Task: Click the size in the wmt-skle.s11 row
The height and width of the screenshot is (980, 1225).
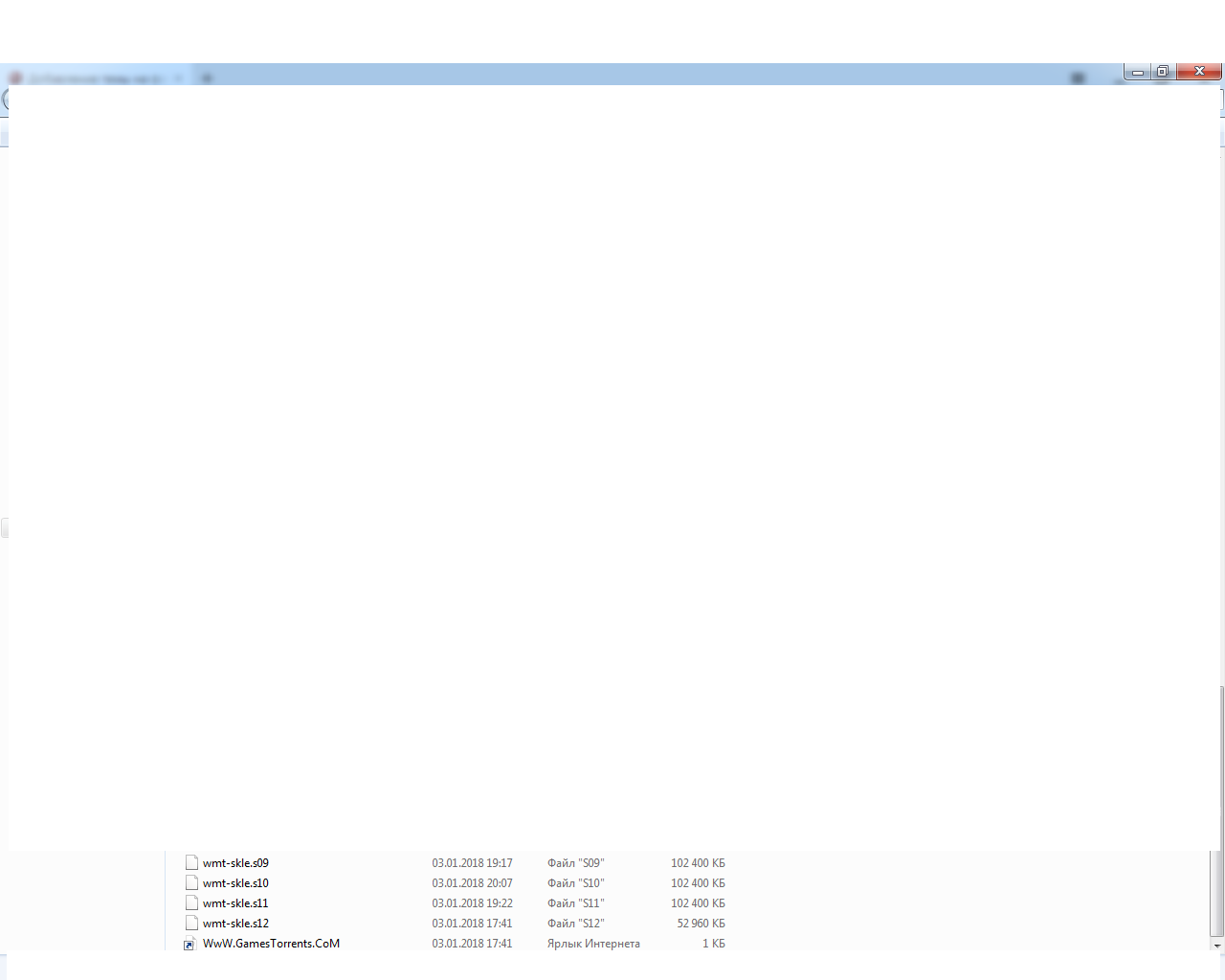Action: click(x=698, y=903)
